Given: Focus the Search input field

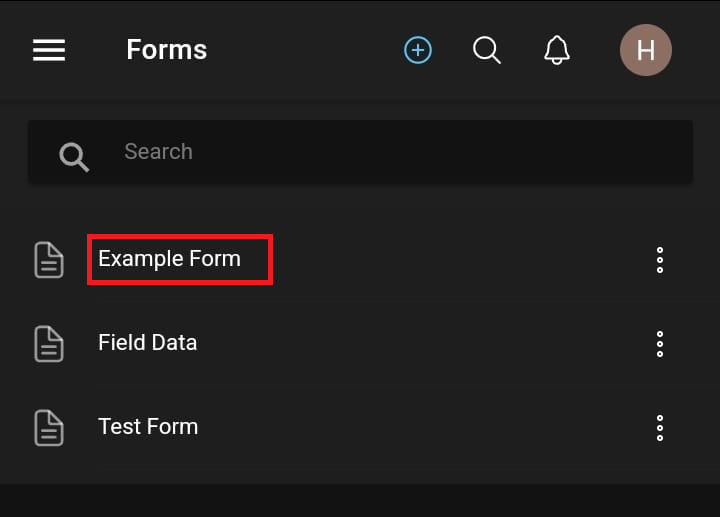Looking at the screenshot, I should [400, 152].
